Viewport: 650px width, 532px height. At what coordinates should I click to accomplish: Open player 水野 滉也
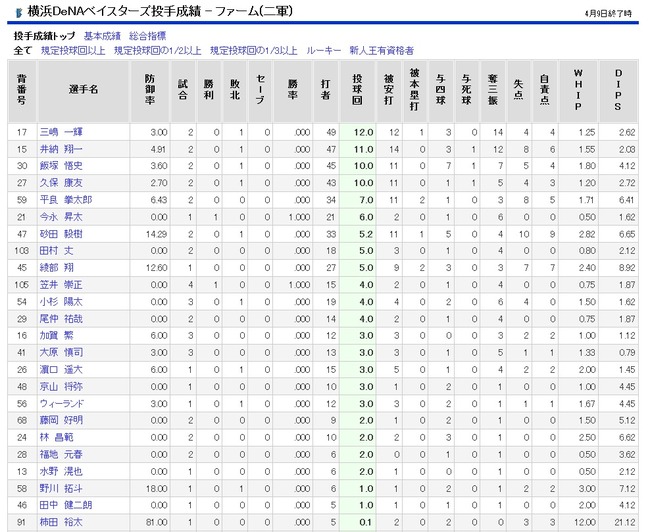click(x=61, y=471)
